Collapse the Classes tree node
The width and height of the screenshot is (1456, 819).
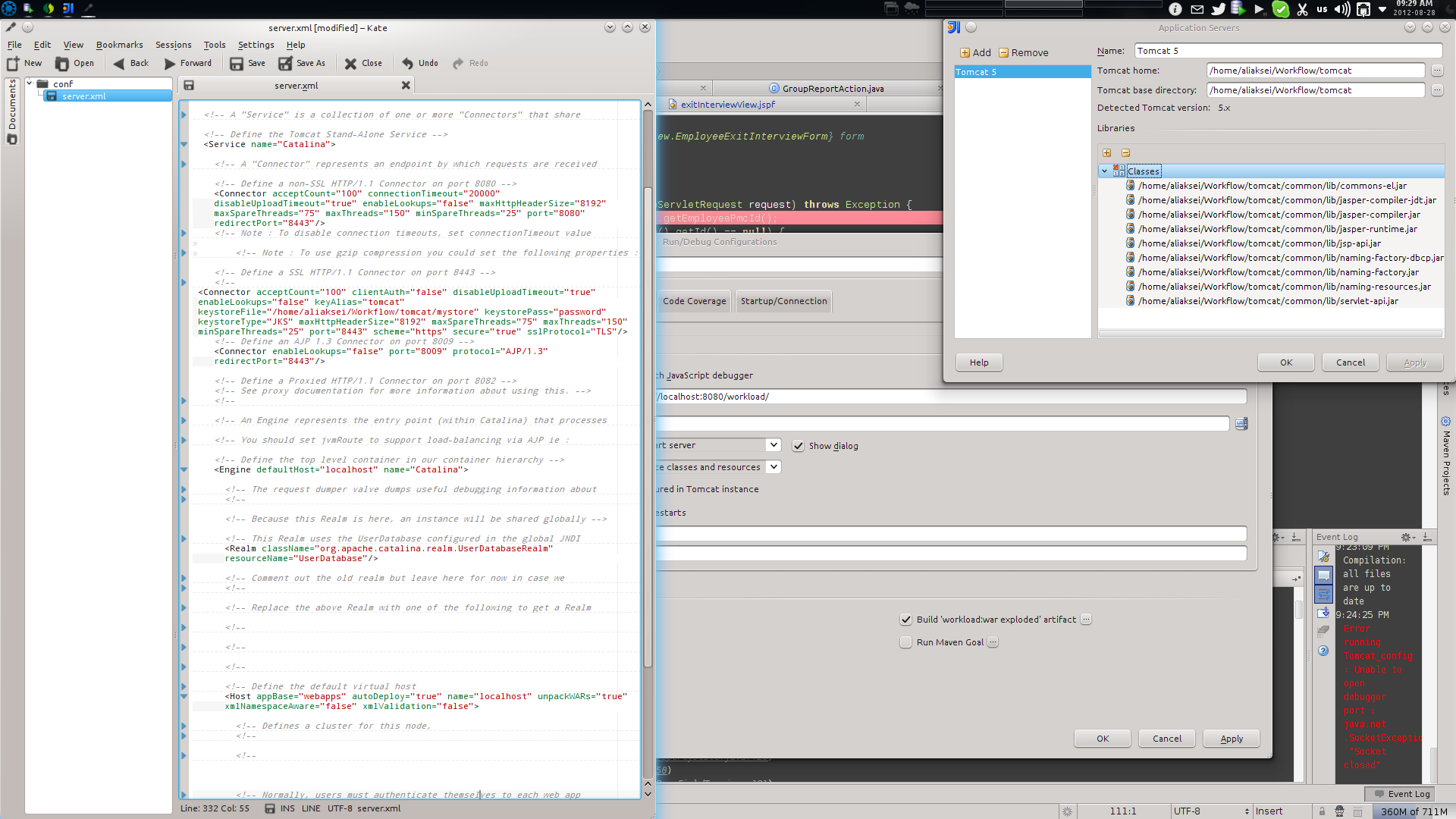1104,171
